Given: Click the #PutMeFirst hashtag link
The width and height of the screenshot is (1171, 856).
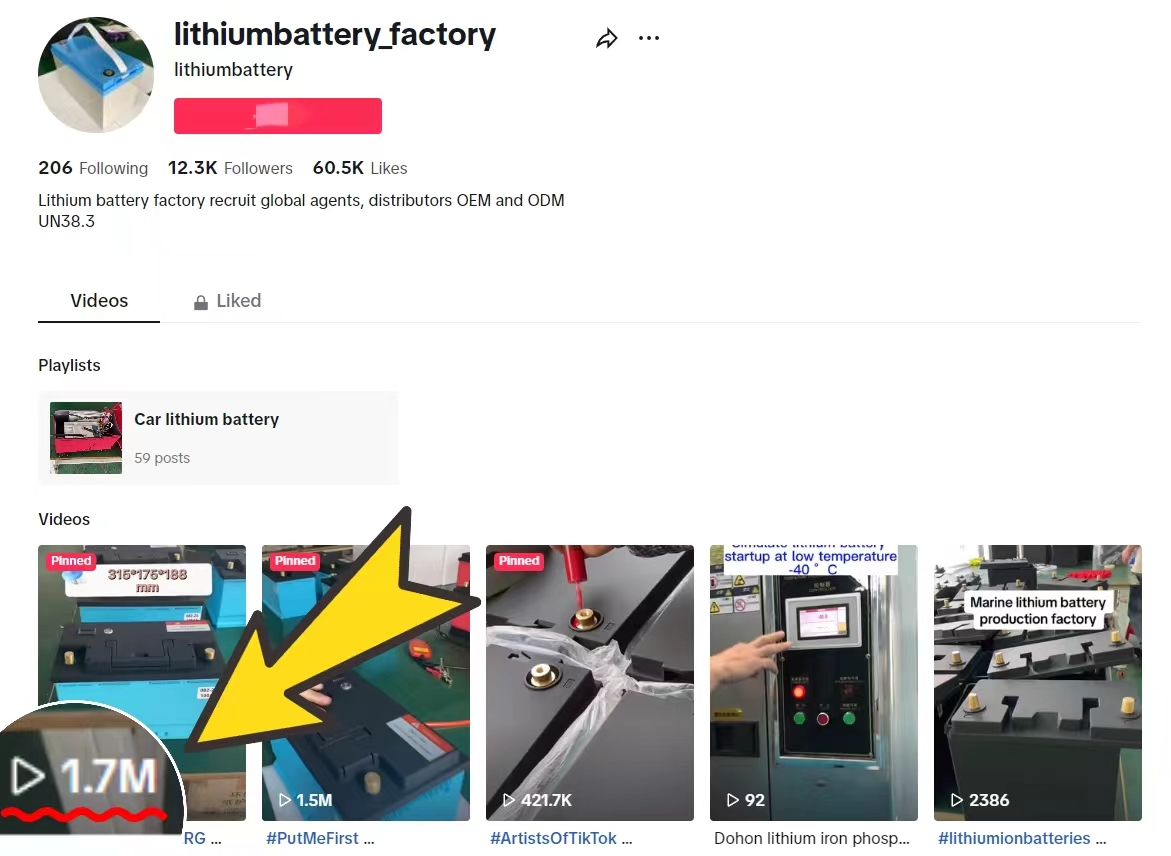Looking at the screenshot, I should click(312, 838).
